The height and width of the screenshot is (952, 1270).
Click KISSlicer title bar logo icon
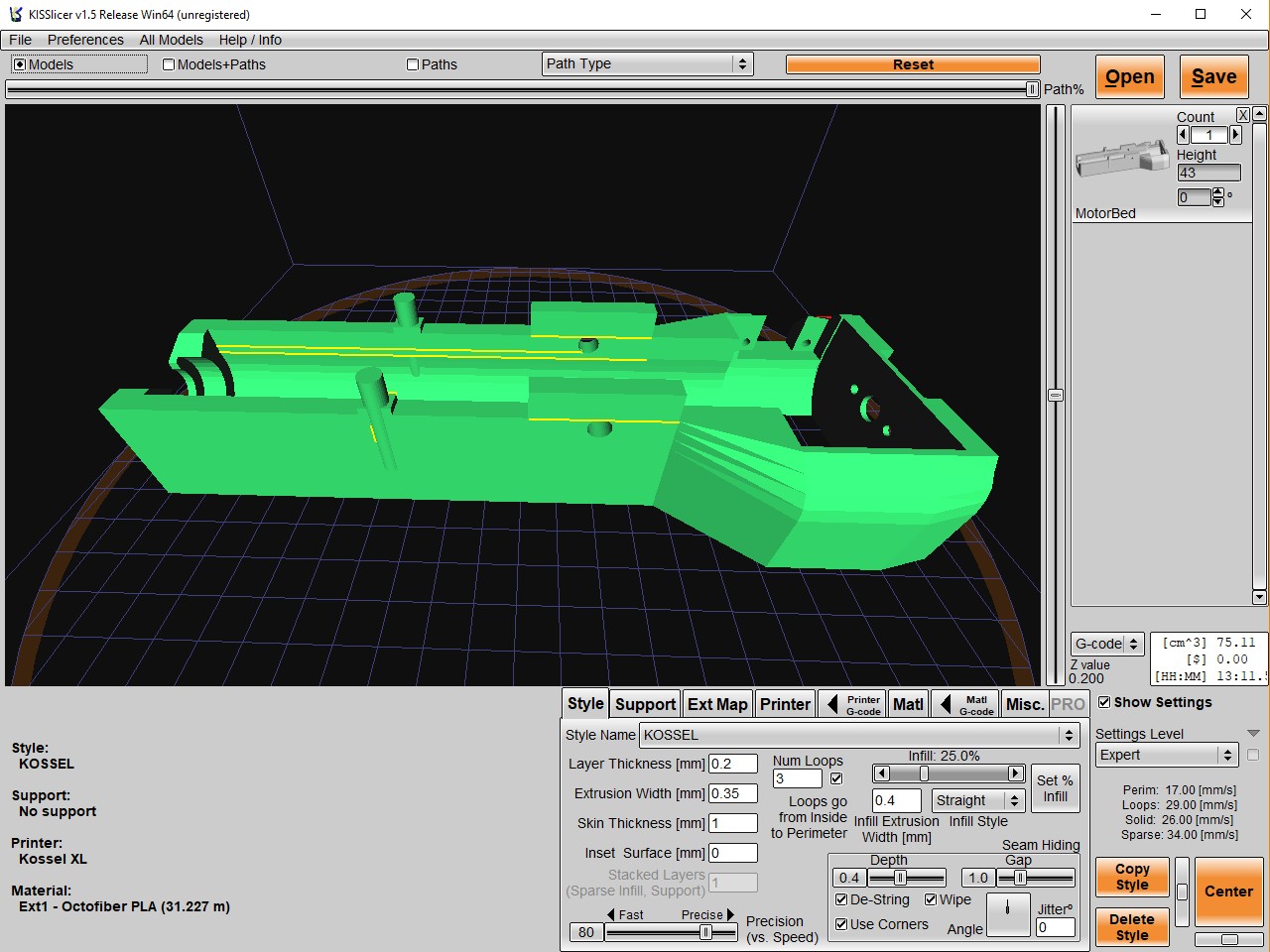tap(15, 14)
